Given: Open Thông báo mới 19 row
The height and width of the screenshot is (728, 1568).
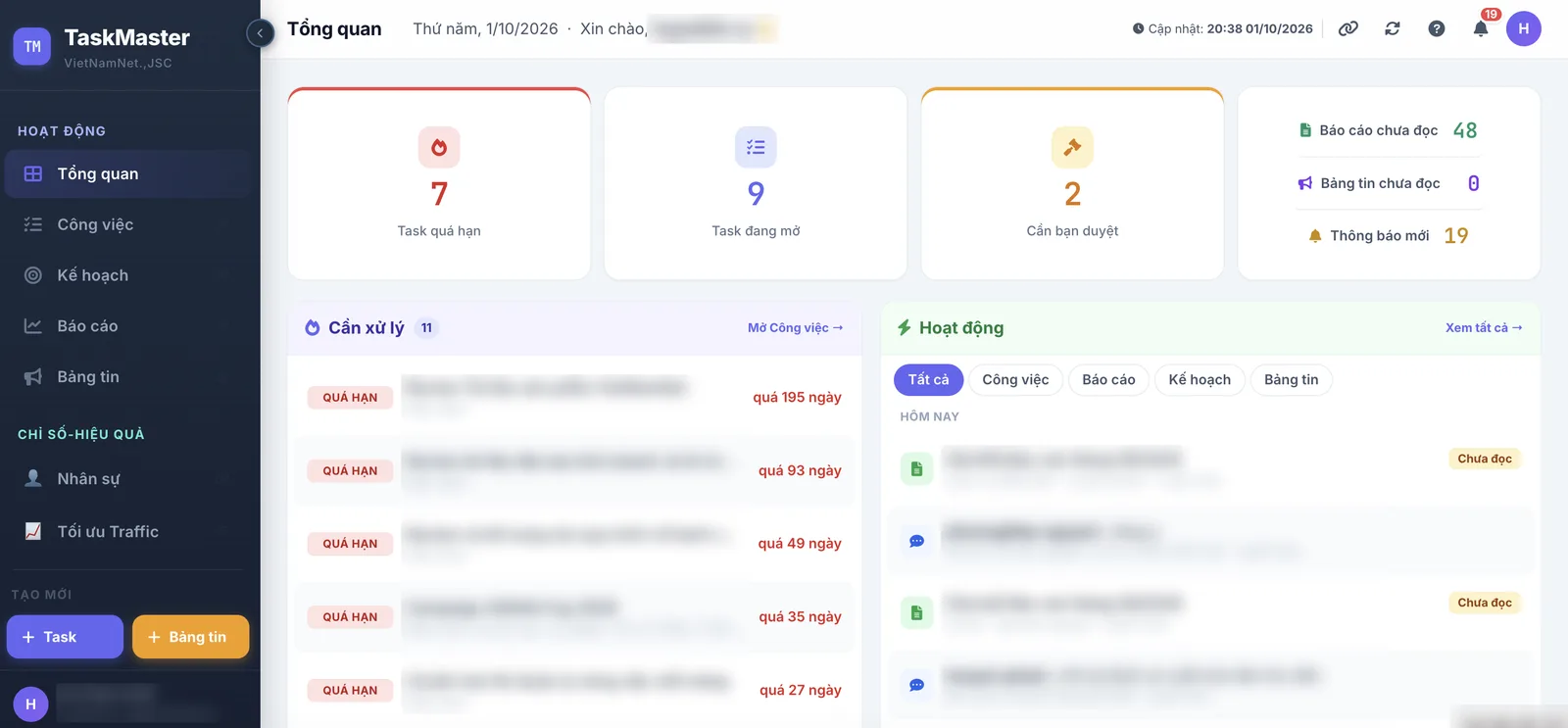Looking at the screenshot, I should 1389,235.
